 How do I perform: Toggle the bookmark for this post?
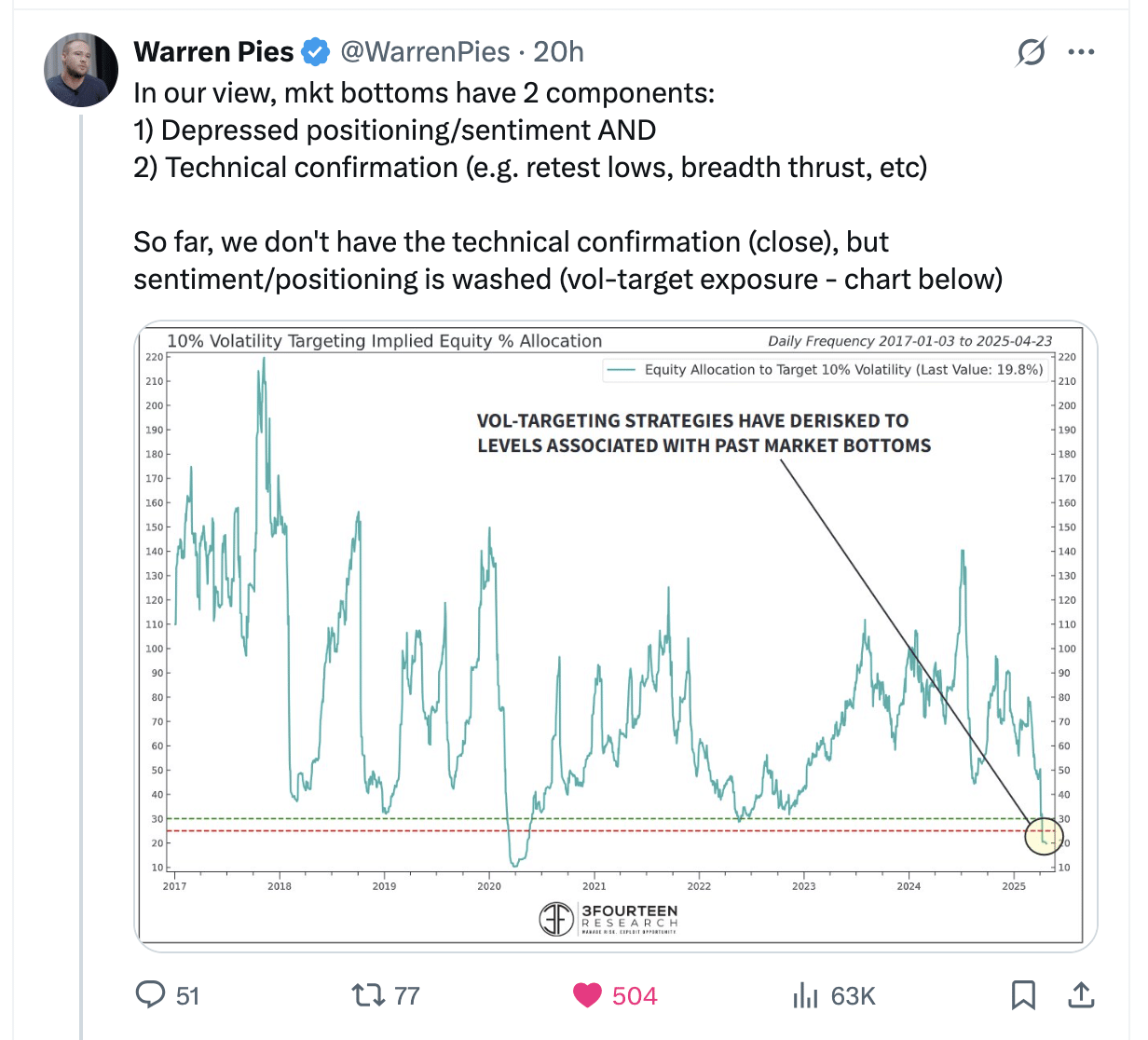[x=1023, y=995]
